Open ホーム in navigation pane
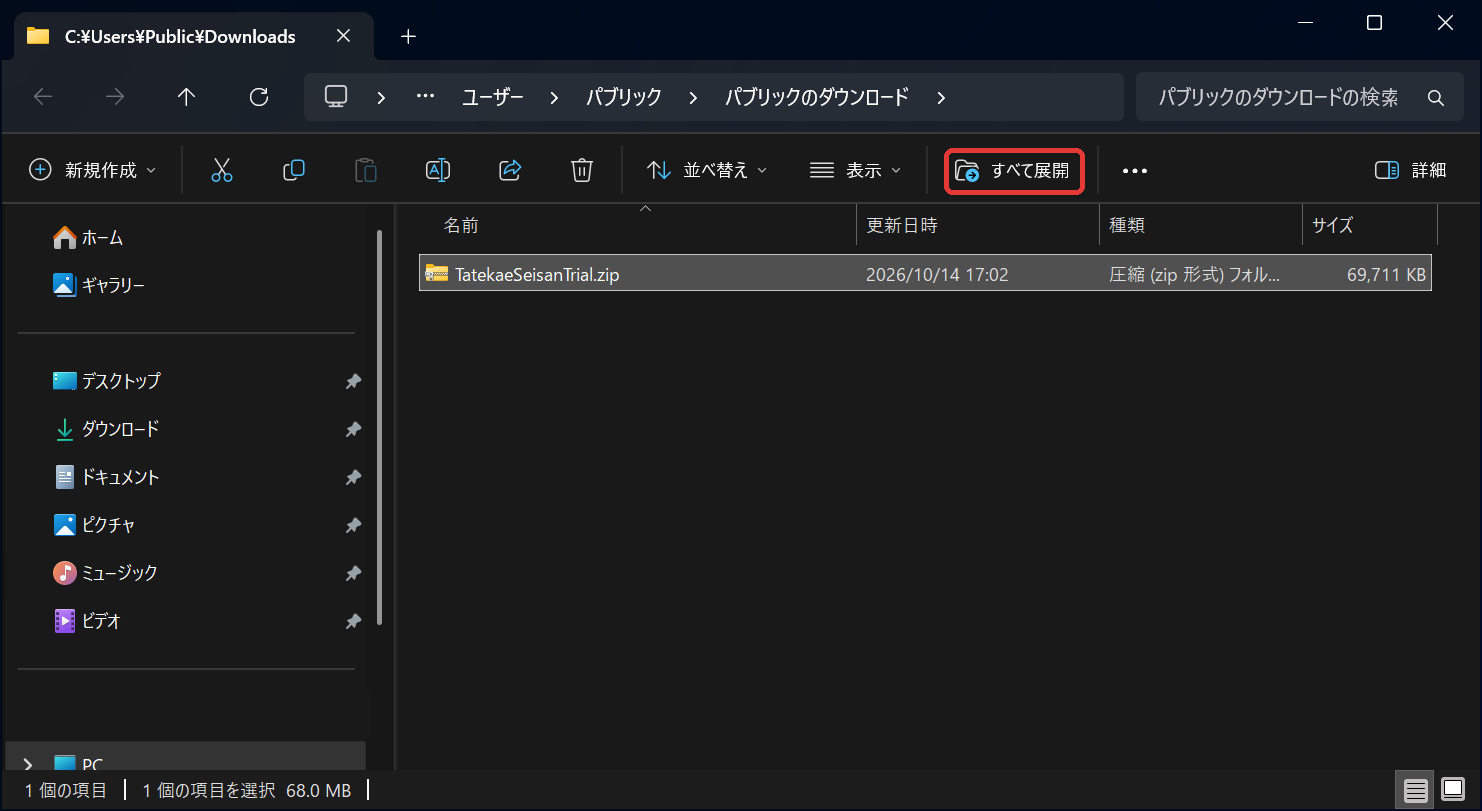This screenshot has width=1482, height=811. pyautogui.click(x=88, y=238)
